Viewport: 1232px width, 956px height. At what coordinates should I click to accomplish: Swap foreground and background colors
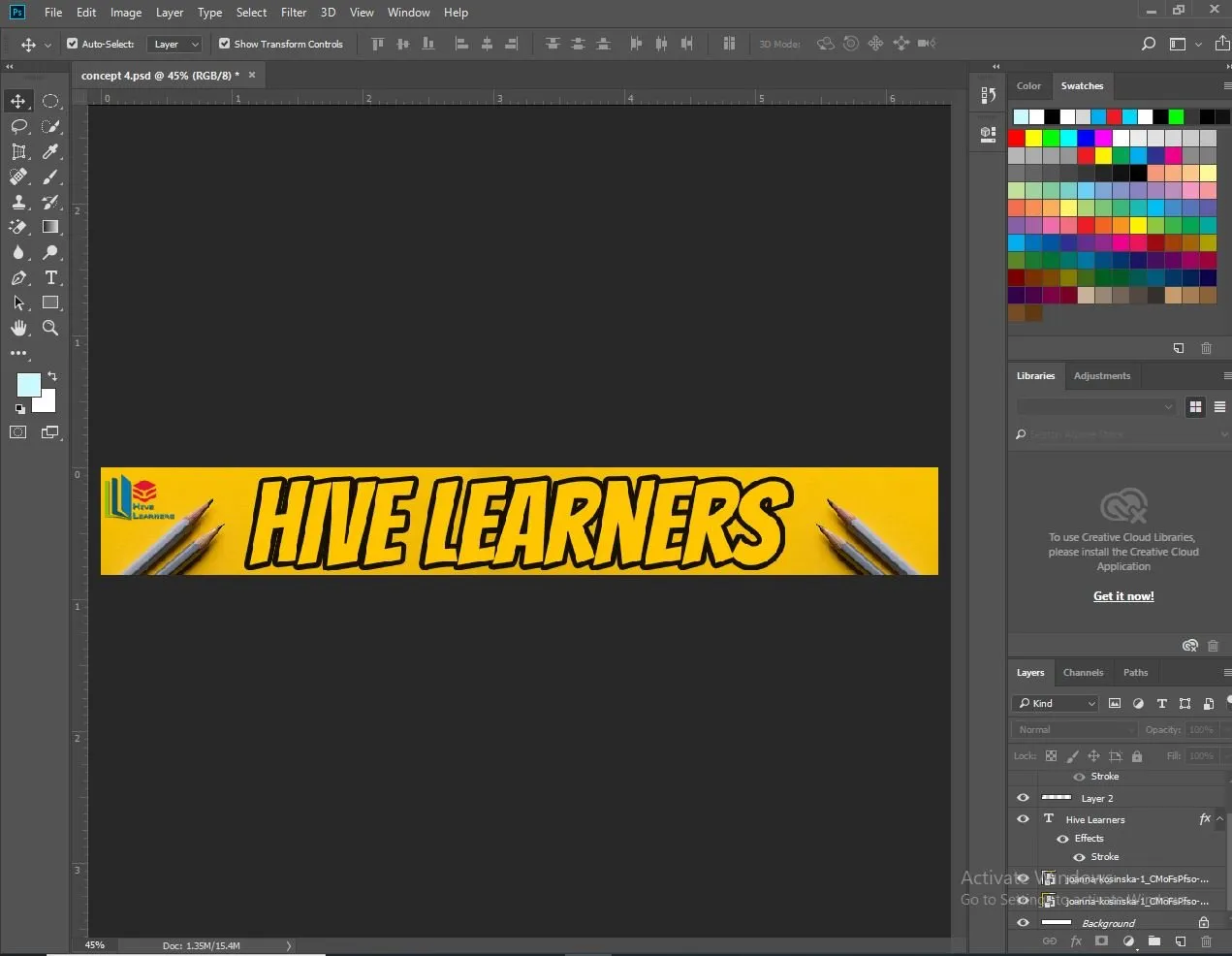click(x=52, y=375)
